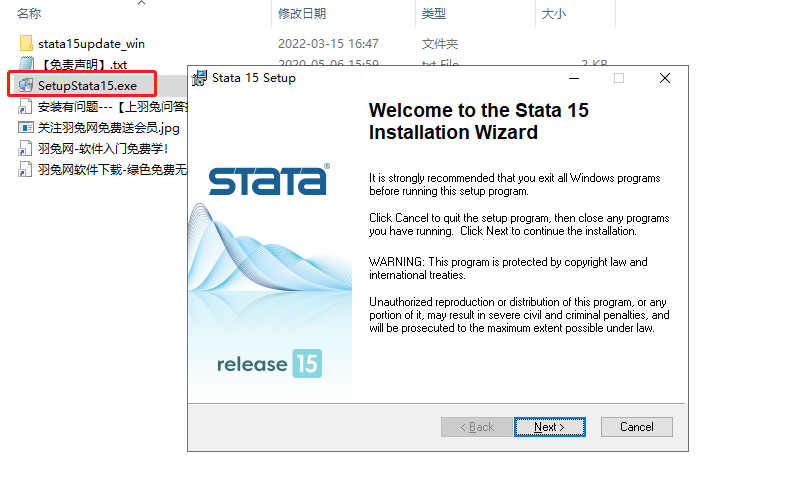
Task: Click the 羽免网软件下载 shortcut icon
Action: tap(26, 170)
